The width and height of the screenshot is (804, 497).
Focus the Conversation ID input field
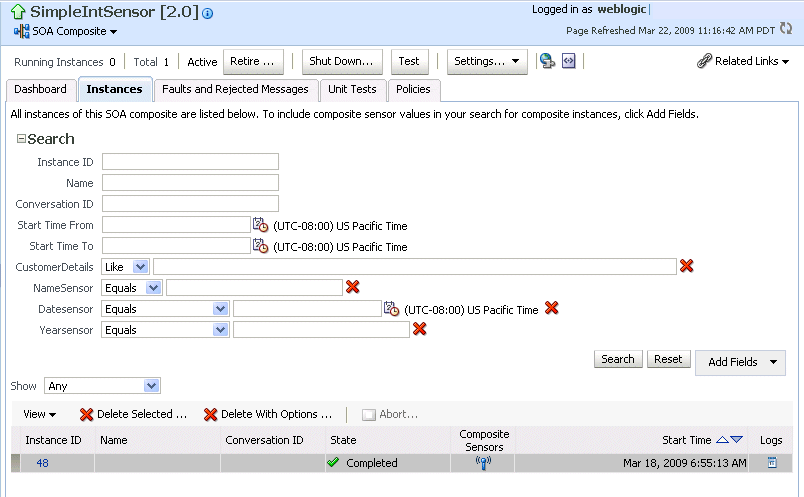point(190,204)
